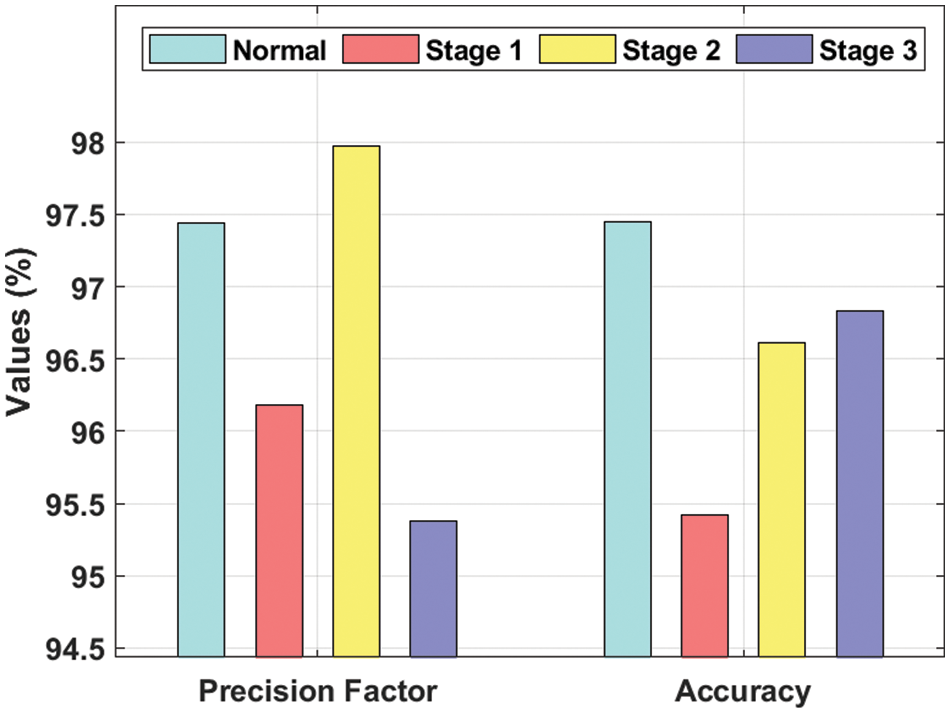
Task: Select the tallest yellow Precision Factor bar
Action: 356,401
